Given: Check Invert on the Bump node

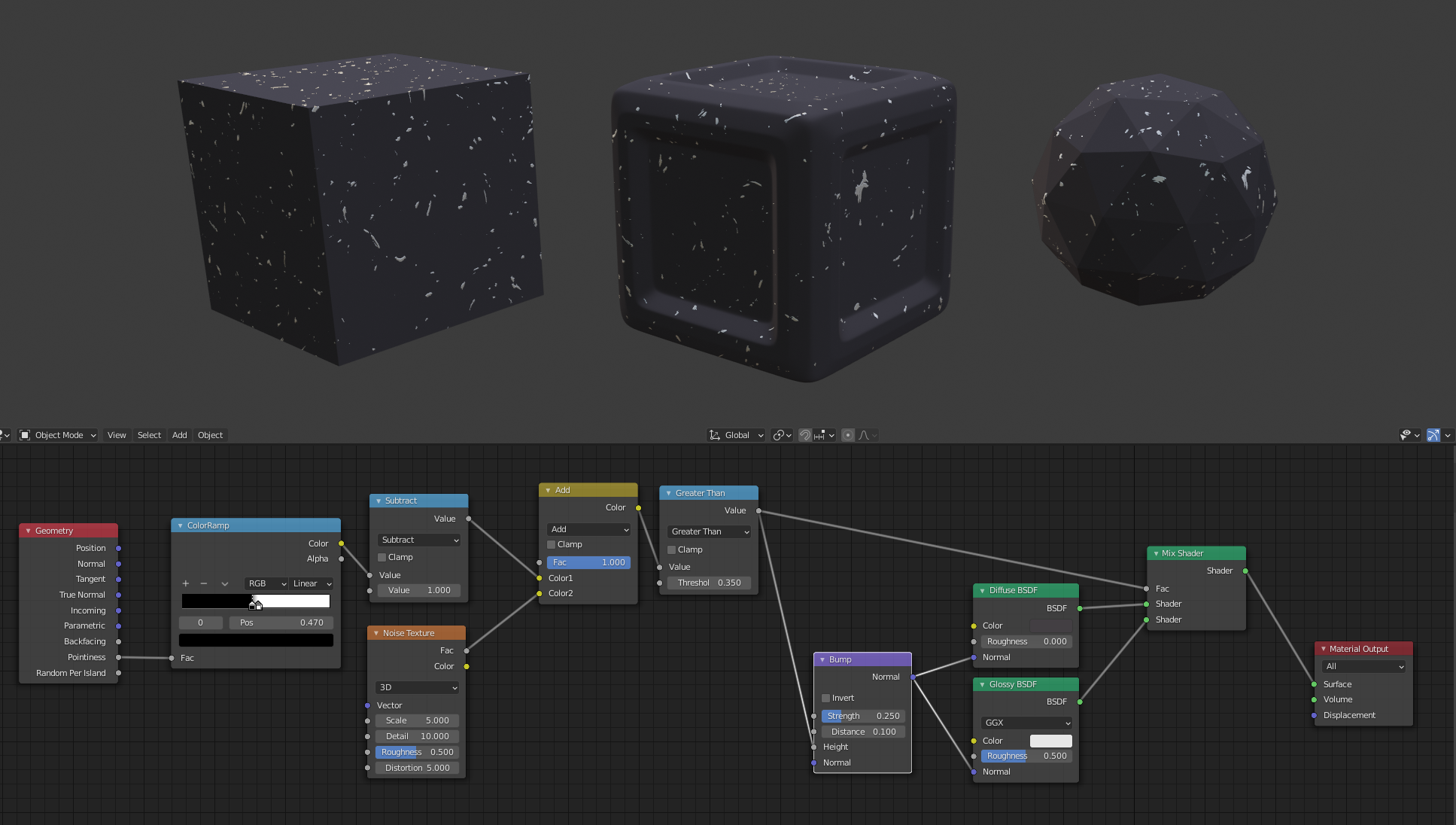Looking at the screenshot, I should [825, 698].
